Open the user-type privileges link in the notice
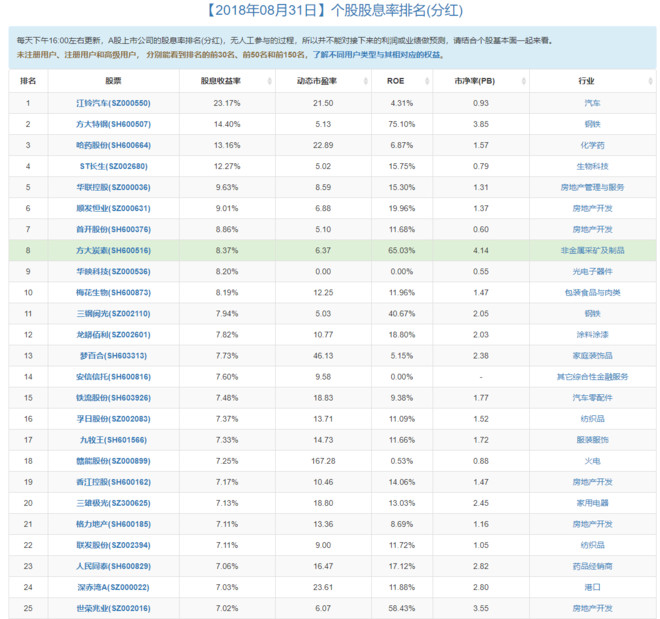 coord(378,55)
